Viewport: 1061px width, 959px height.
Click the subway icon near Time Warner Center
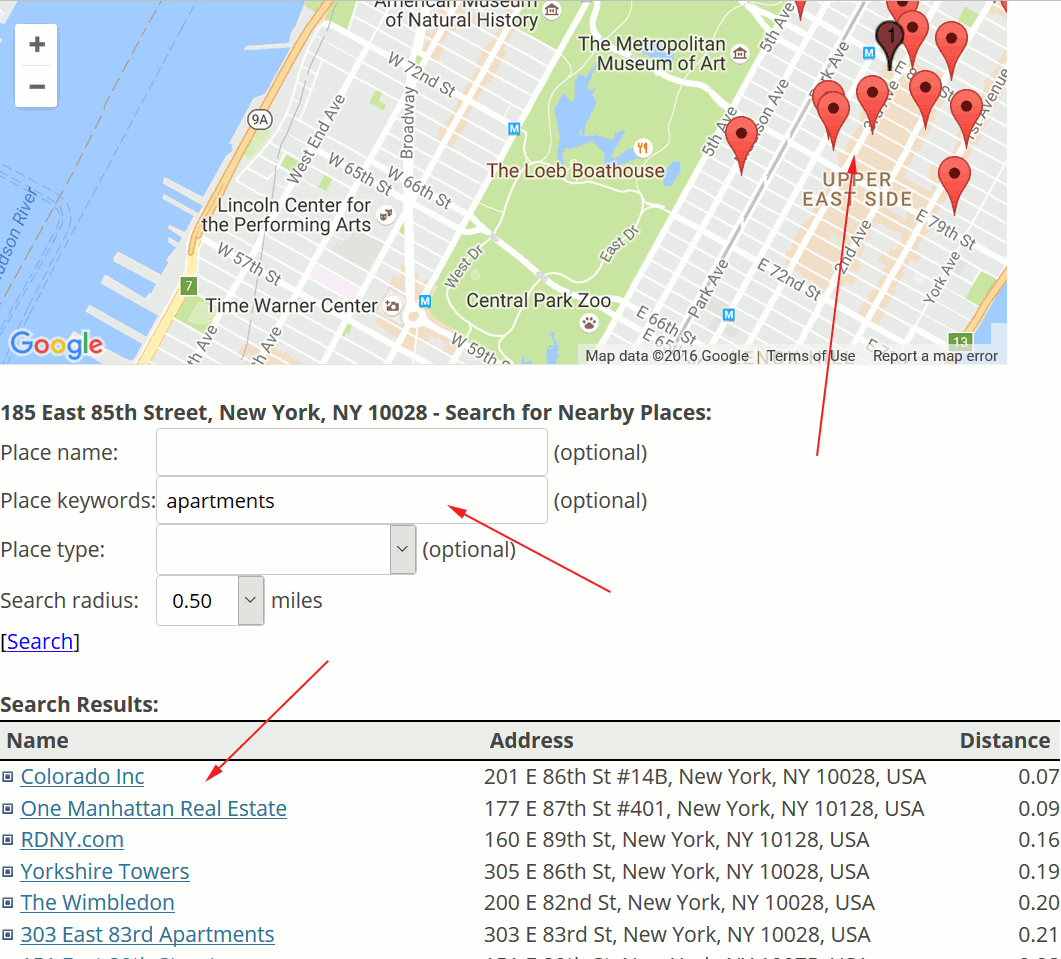[425, 300]
